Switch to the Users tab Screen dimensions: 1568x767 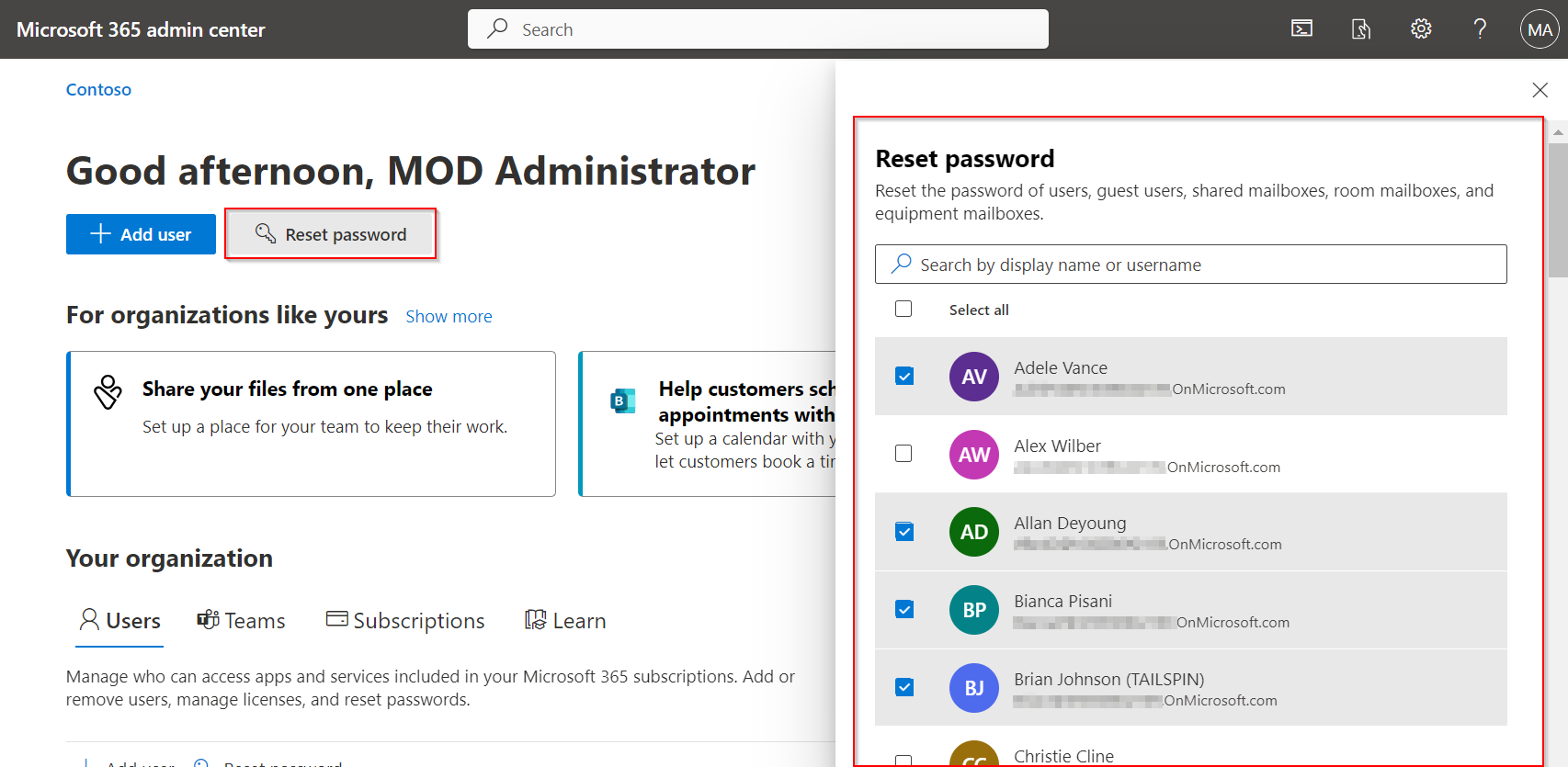pos(119,621)
